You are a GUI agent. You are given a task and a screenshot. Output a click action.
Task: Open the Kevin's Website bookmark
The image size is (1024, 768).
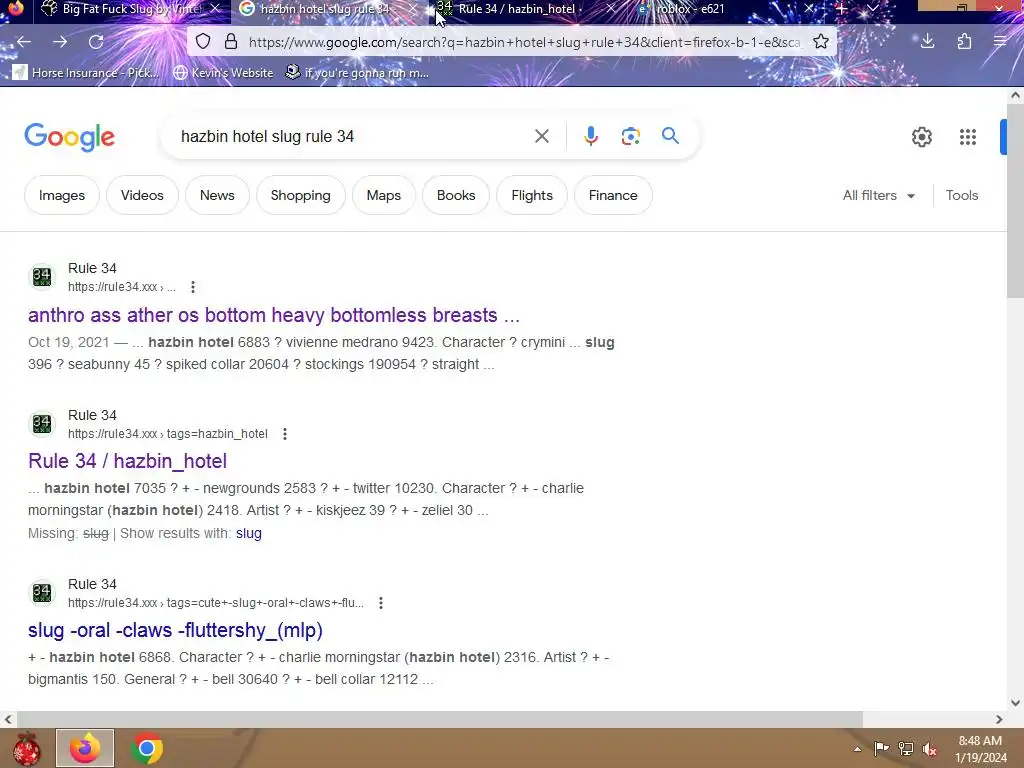(224, 72)
